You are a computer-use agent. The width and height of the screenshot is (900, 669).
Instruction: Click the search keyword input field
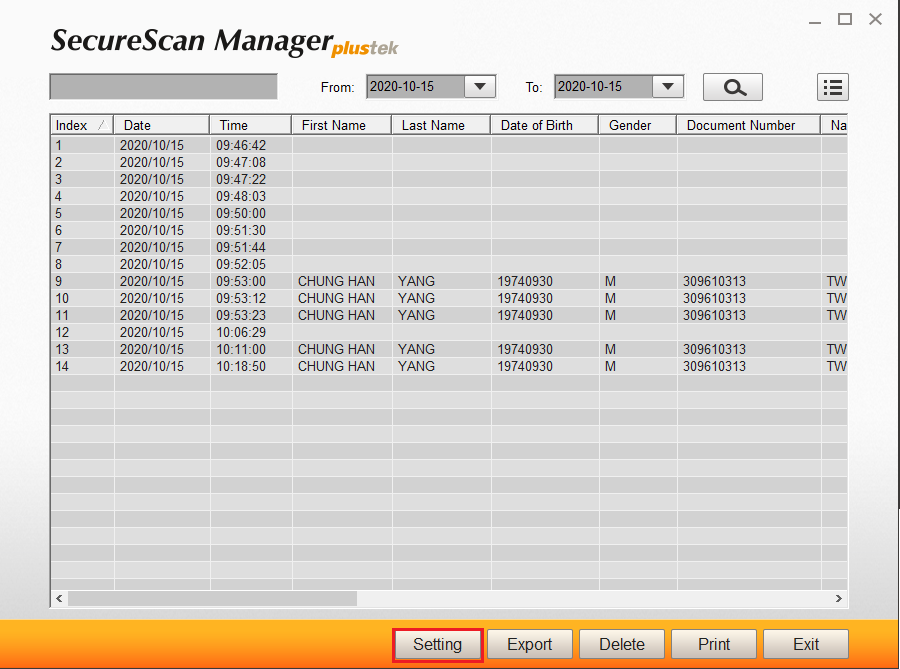[163, 87]
